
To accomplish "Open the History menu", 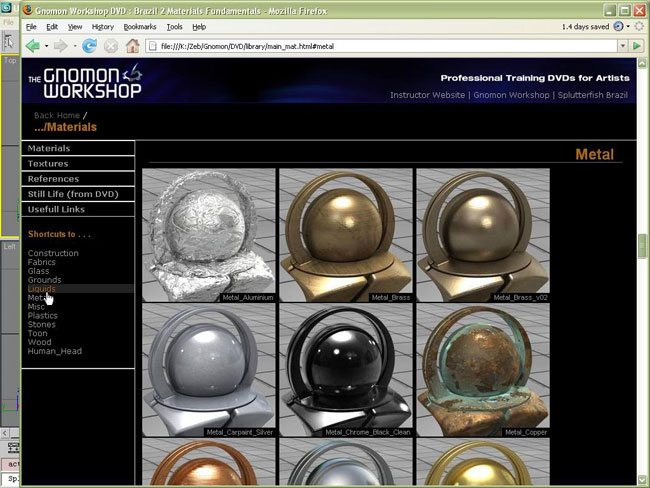I will 103,27.
